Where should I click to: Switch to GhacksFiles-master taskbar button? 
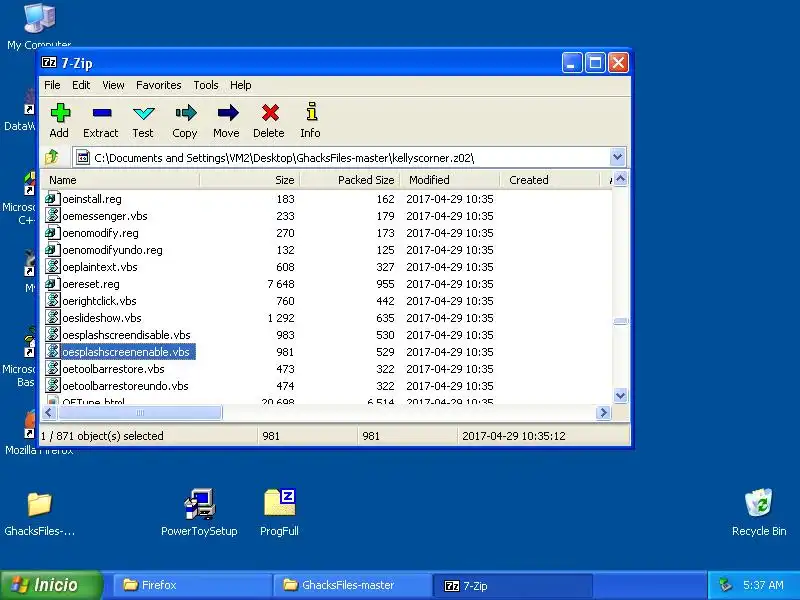point(353,585)
